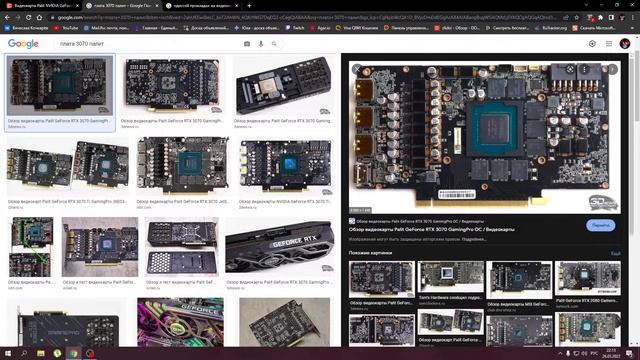Open second result showing PCB back side
640x360 pixels.
(173, 86)
